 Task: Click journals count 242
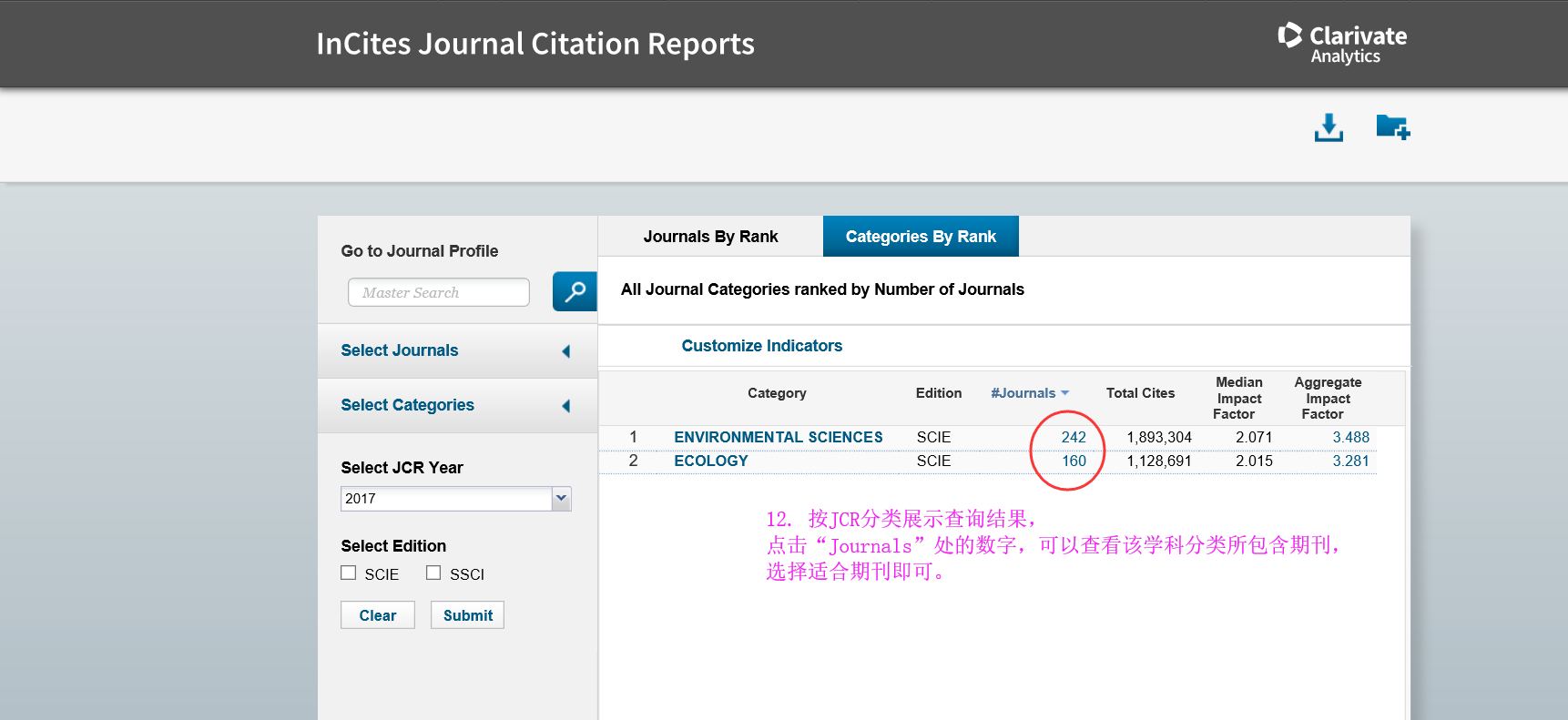(1074, 437)
